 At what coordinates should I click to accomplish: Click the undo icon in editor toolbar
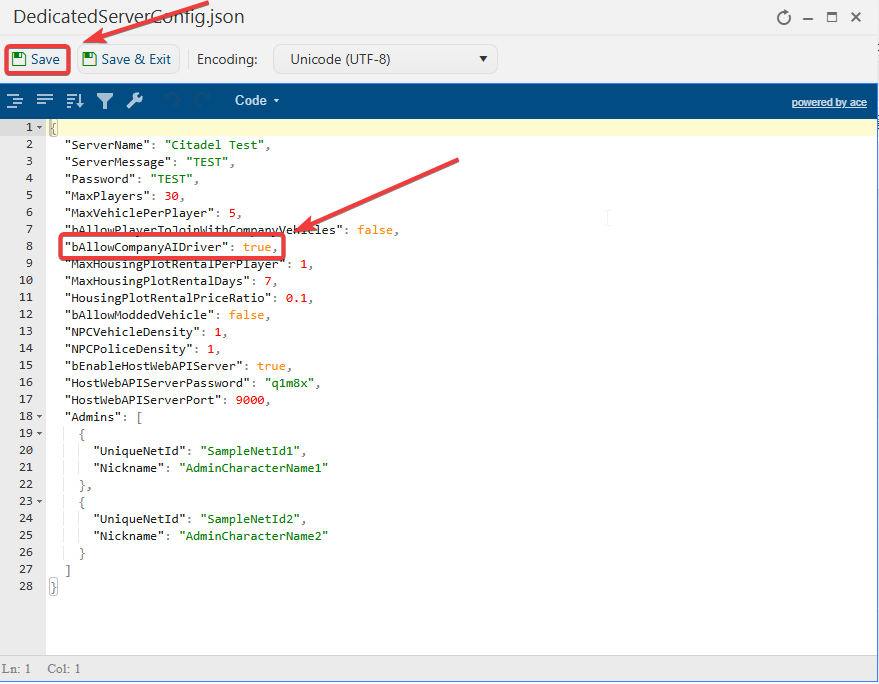tap(172, 101)
